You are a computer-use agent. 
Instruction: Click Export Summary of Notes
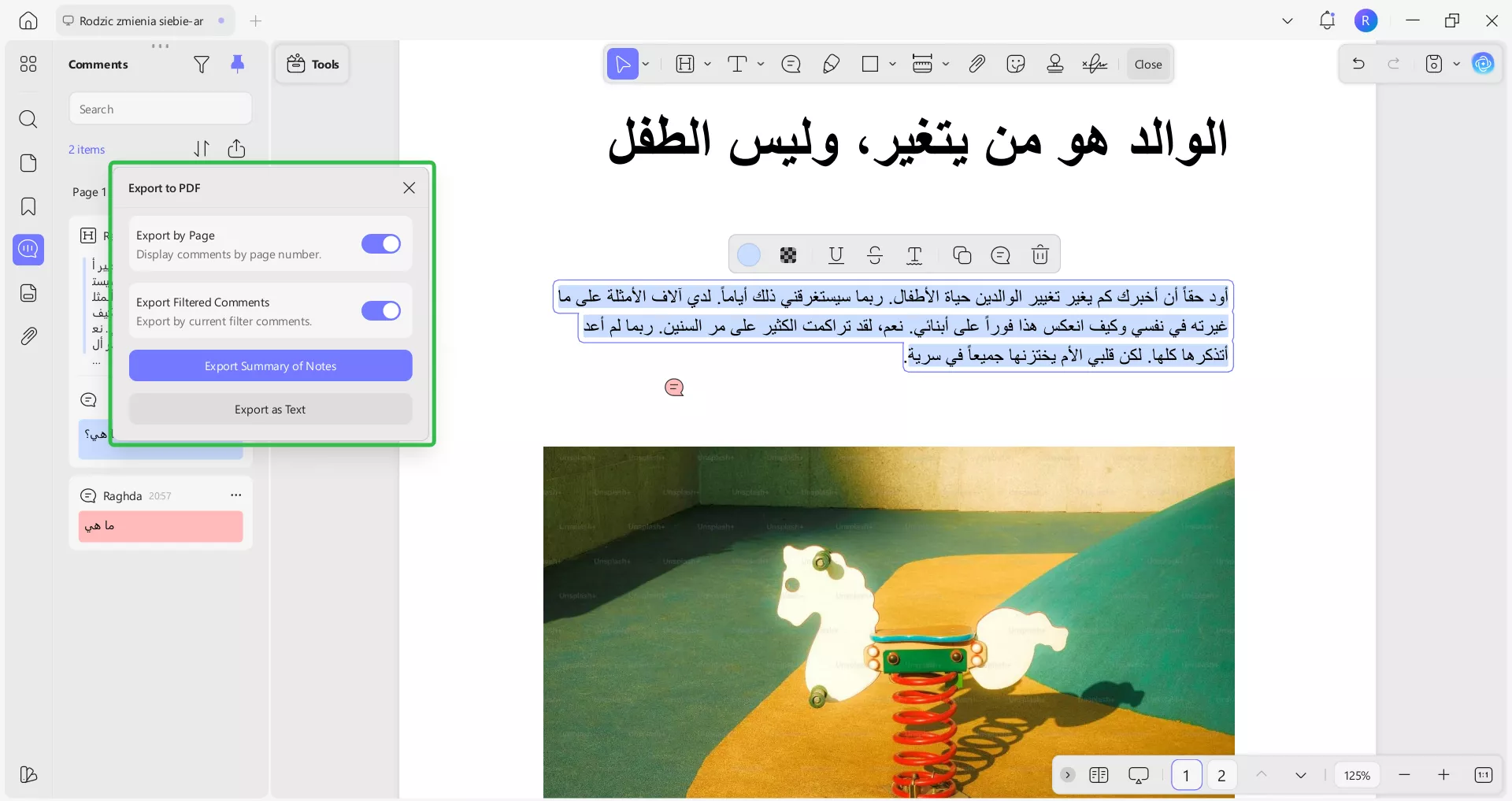[270, 365]
